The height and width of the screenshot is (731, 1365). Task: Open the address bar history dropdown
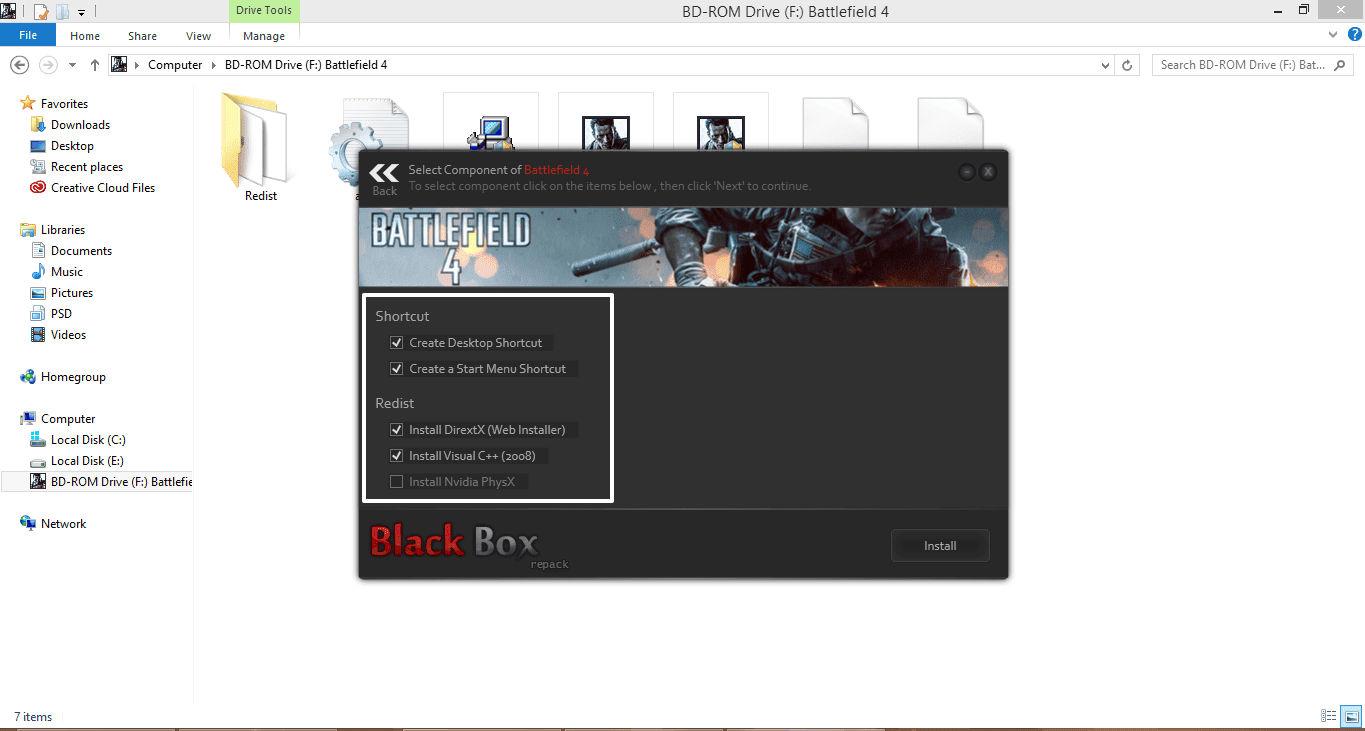(x=1105, y=65)
